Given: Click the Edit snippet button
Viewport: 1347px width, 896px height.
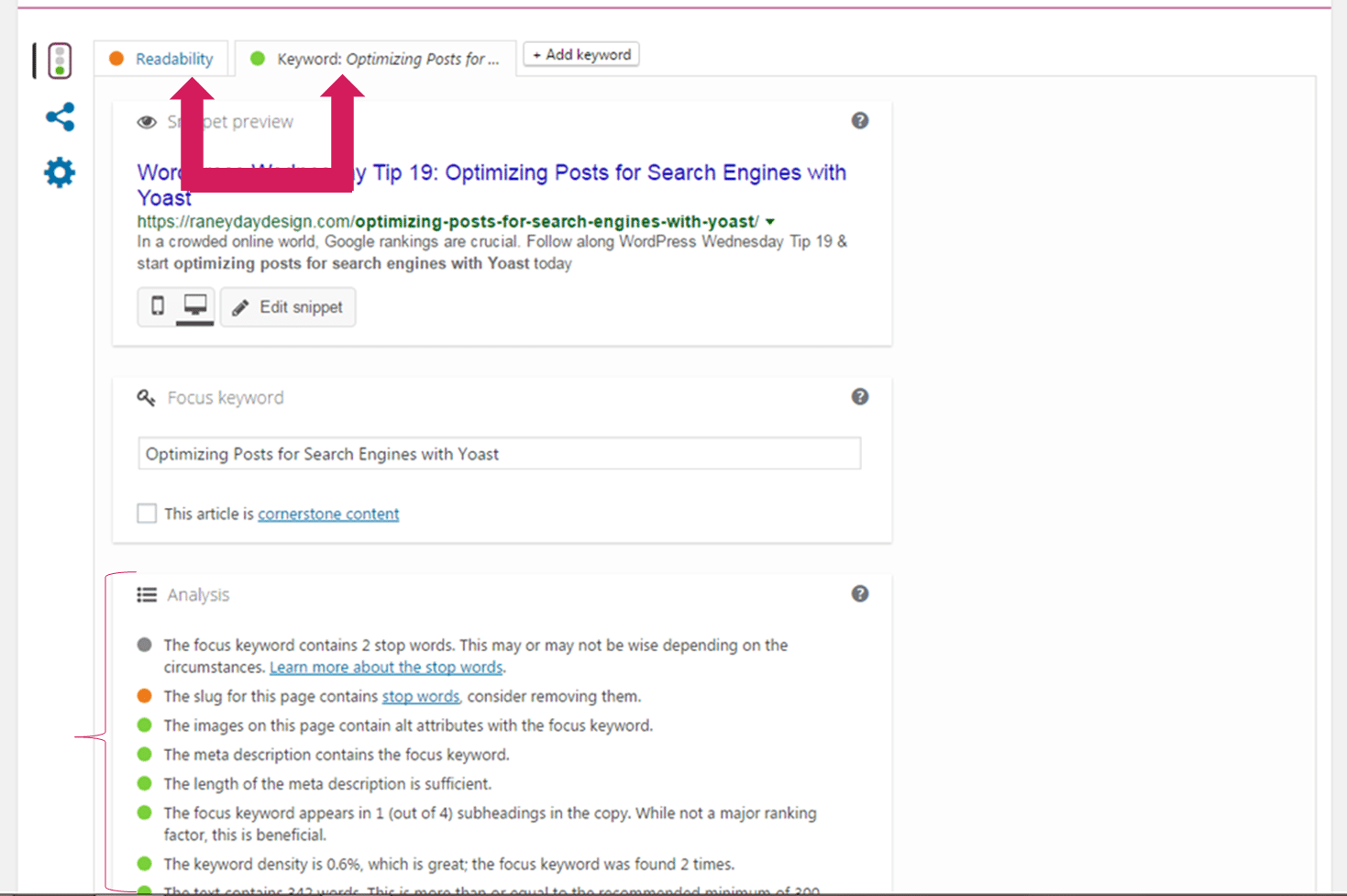Looking at the screenshot, I should click(x=288, y=307).
